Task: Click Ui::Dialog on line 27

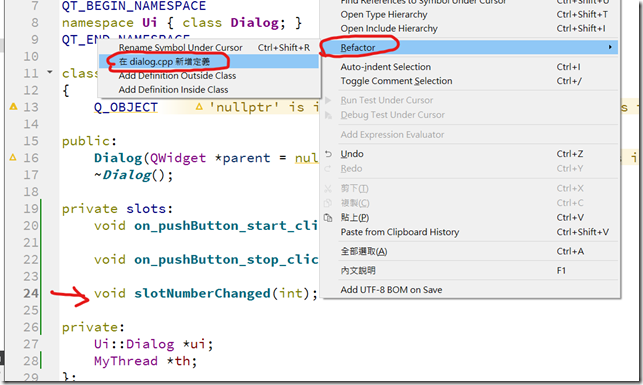Action: (134, 344)
